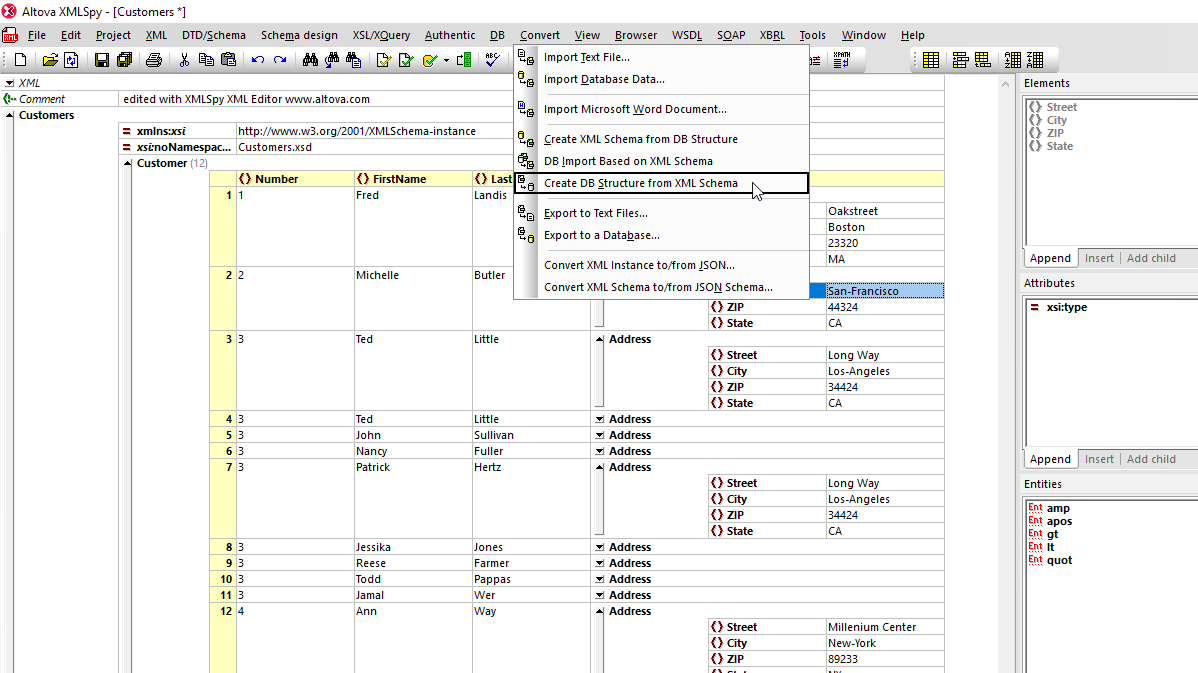Screen dimensions: 1198x673
Task: Paste from clipboard toolbar icon
Action: pos(228,60)
